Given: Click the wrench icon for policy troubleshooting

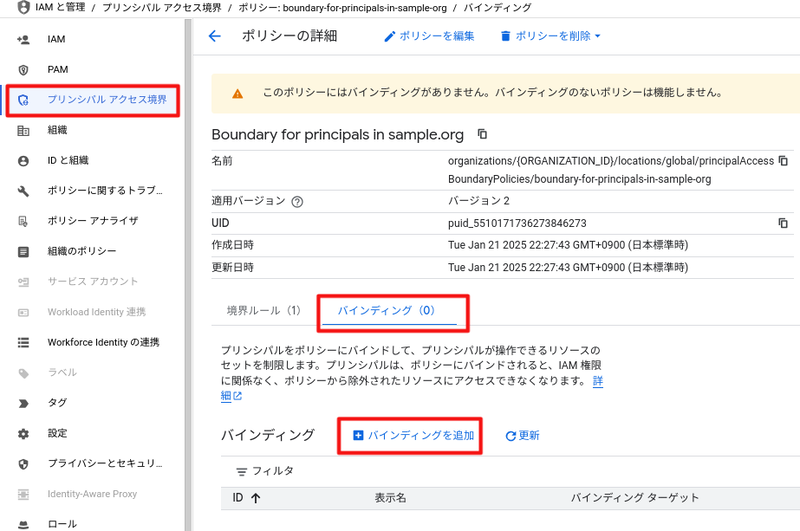Looking at the screenshot, I should click(23, 191).
